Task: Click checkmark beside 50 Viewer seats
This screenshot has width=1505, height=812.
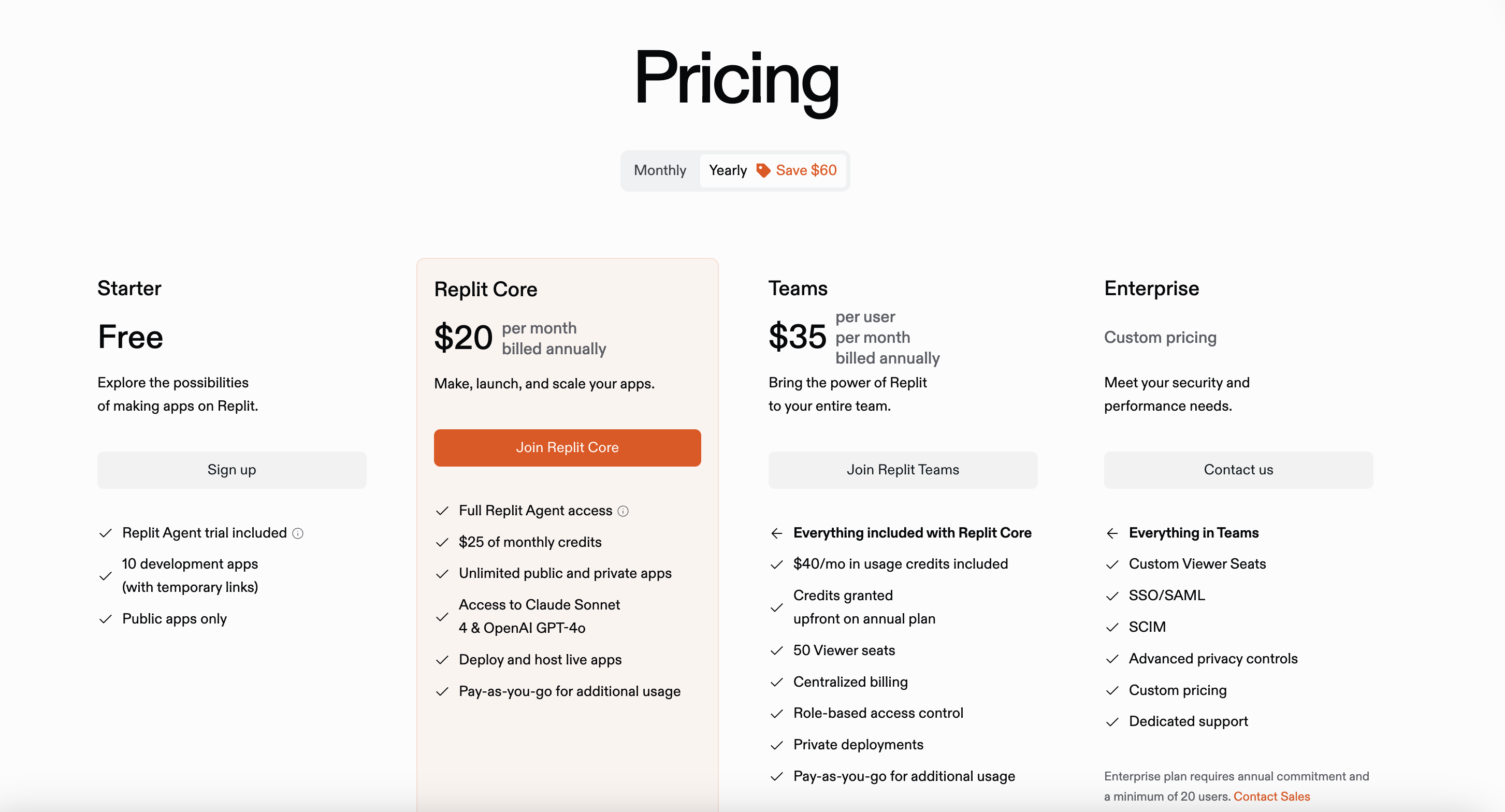Action: pyautogui.click(x=776, y=651)
